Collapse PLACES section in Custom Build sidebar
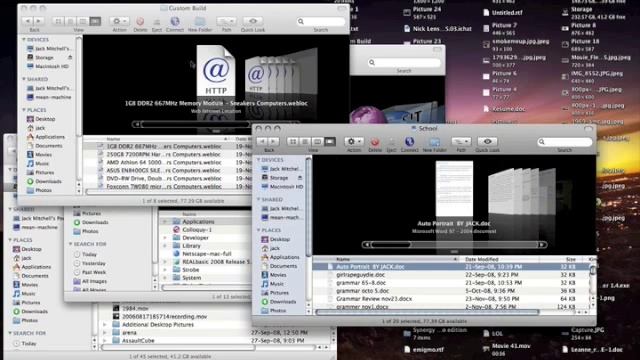 (x=24, y=110)
